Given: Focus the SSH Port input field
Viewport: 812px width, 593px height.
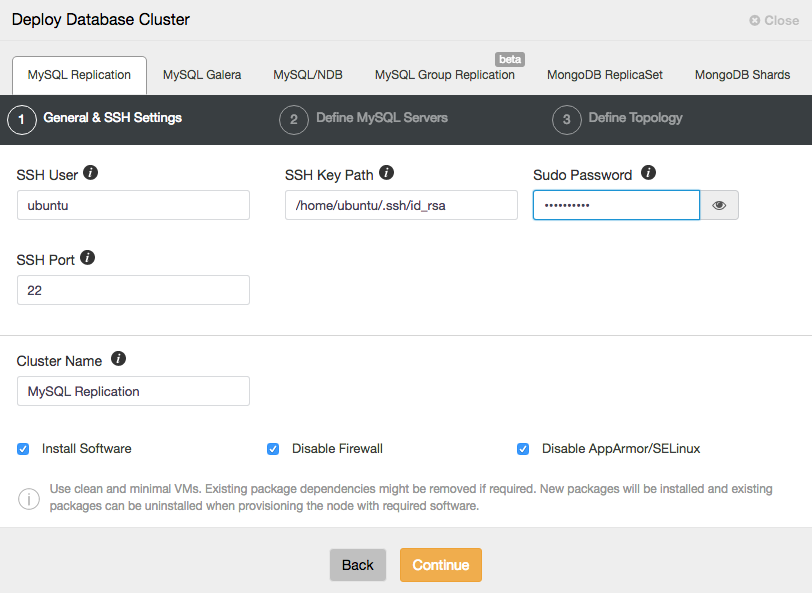Looking at the screenshot, I should [x=133, y=290].
